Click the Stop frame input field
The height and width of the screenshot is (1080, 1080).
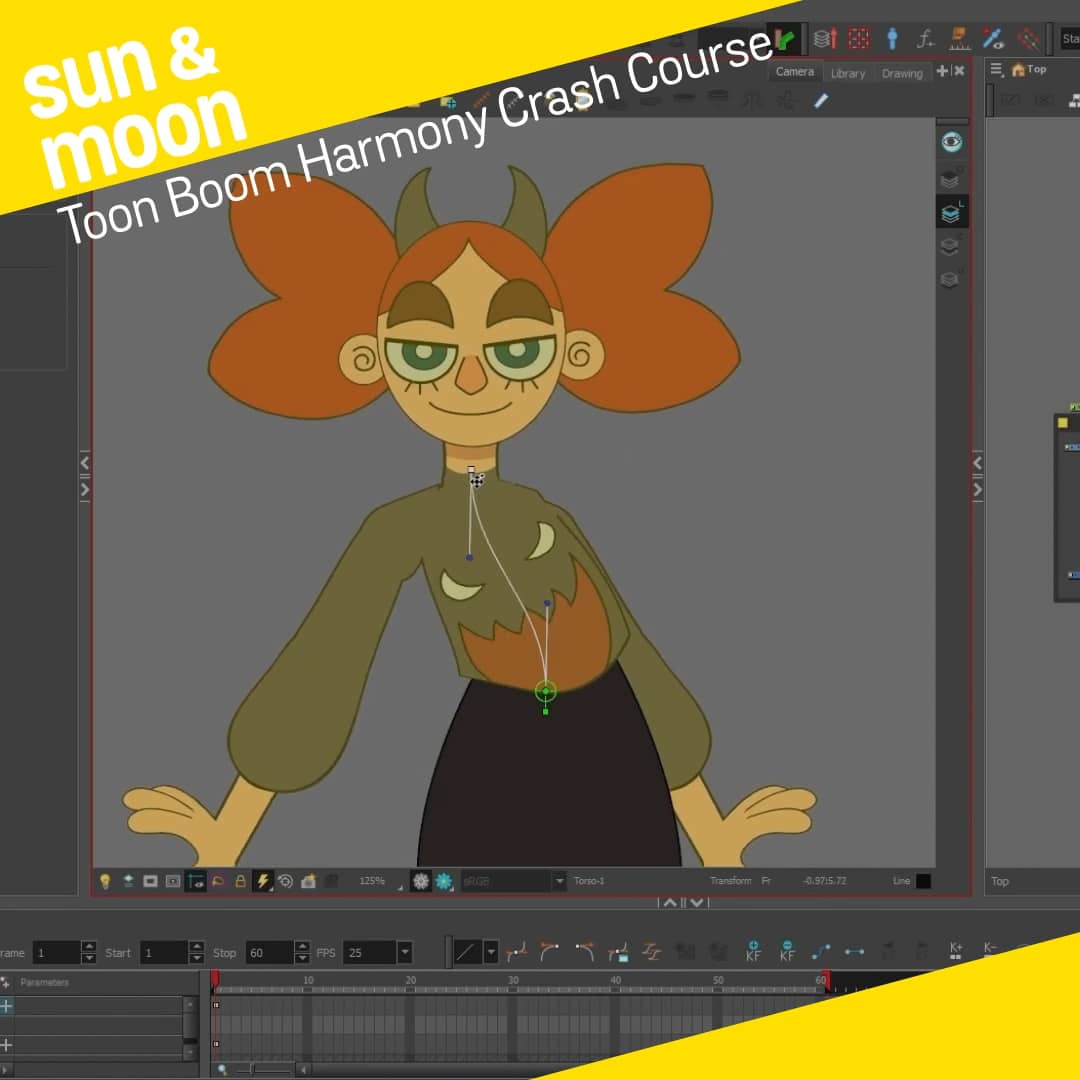(x=267, y=953)
